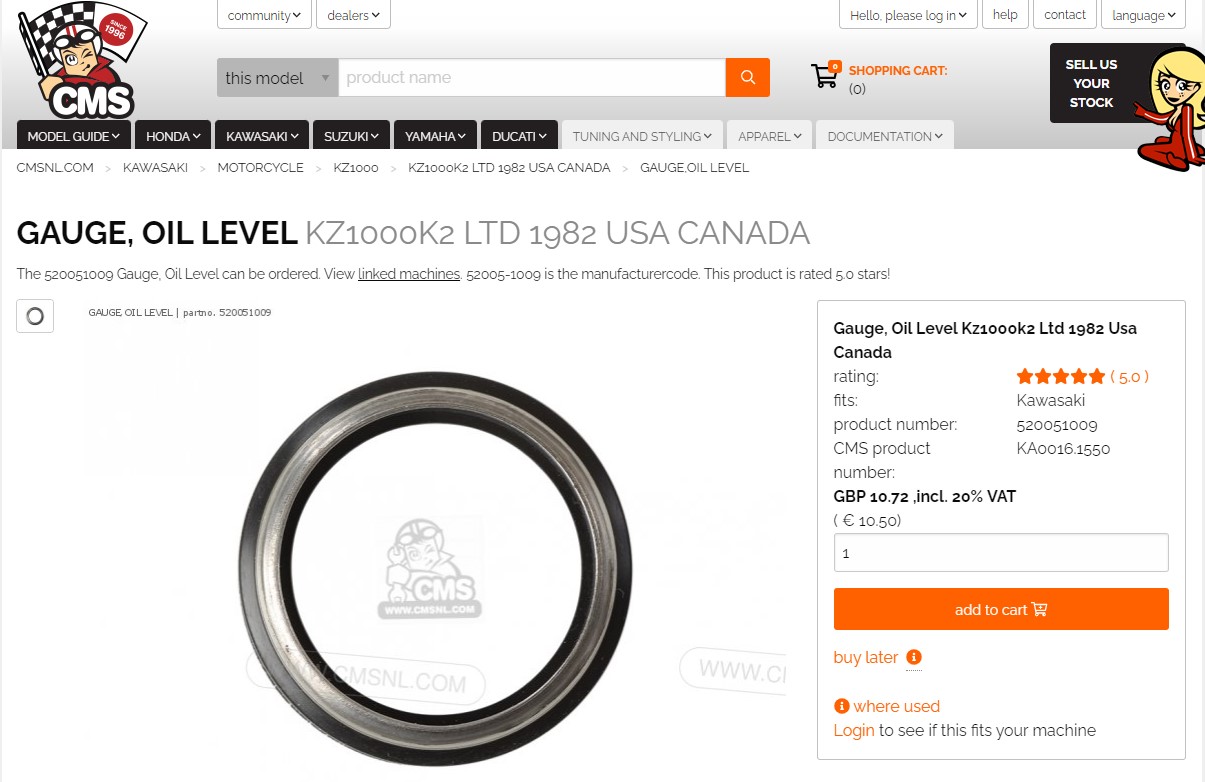Click the where used info icon

point(842,706)
